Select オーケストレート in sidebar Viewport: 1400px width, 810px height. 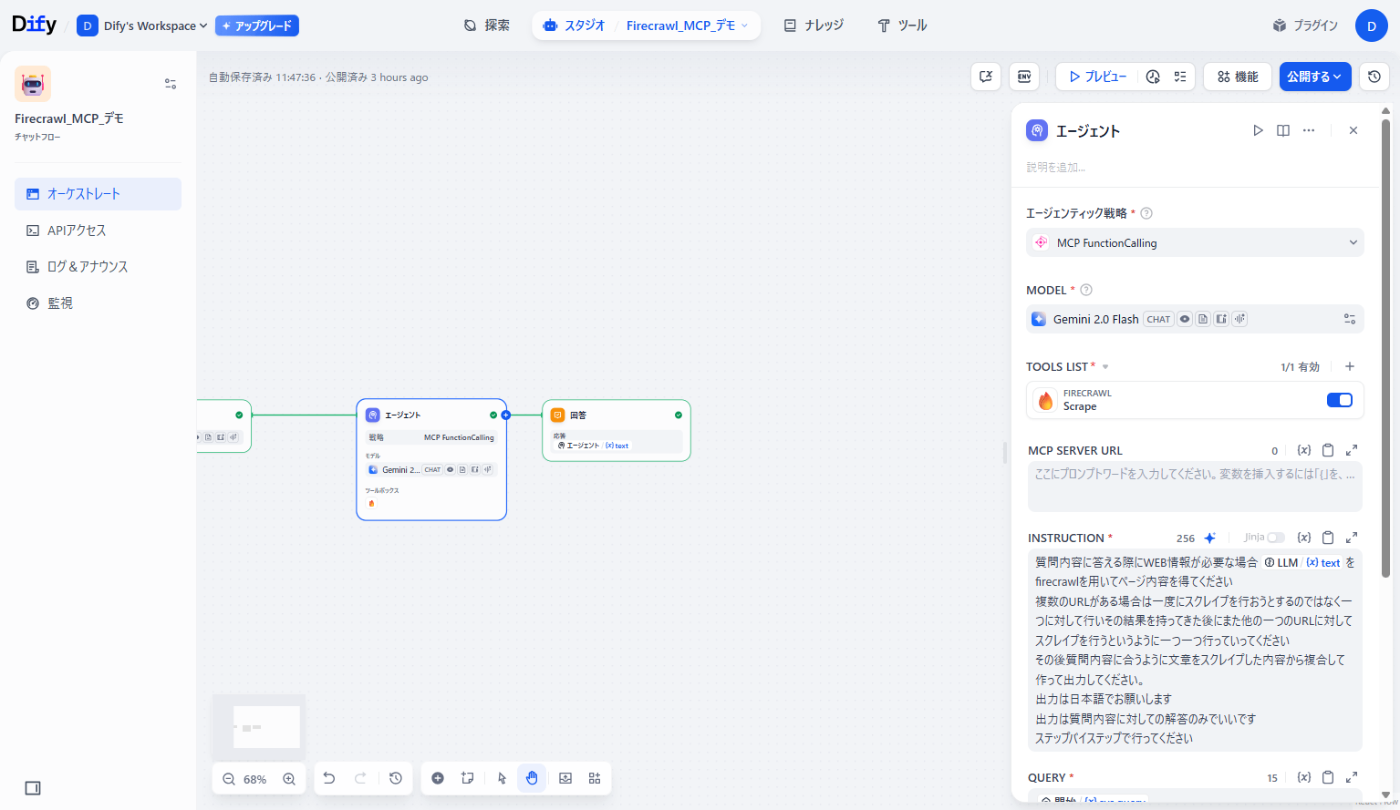pyautogui.click(x=98, y=194)
